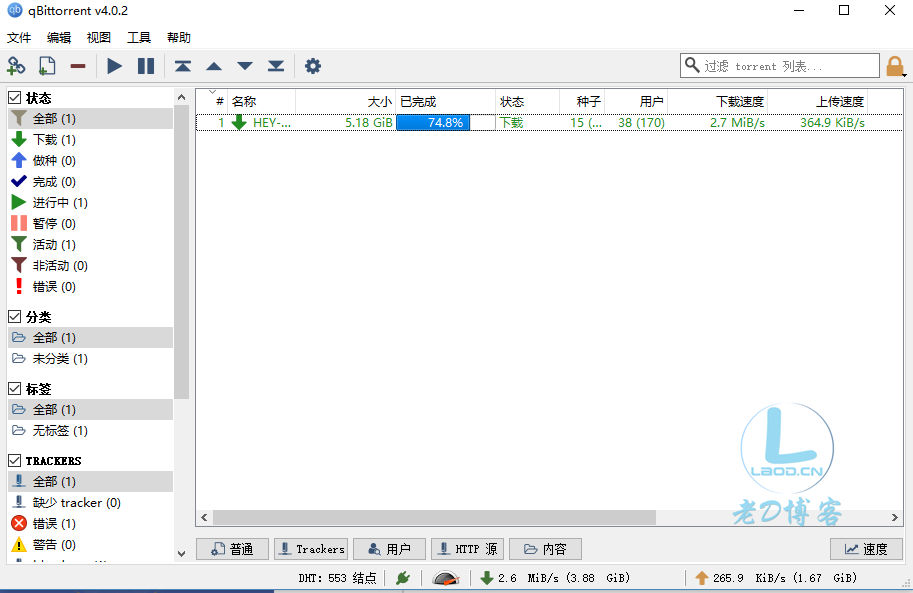913x593 pixels.
Task: Resume torrents with the play icon
Action: pos(115,66)
